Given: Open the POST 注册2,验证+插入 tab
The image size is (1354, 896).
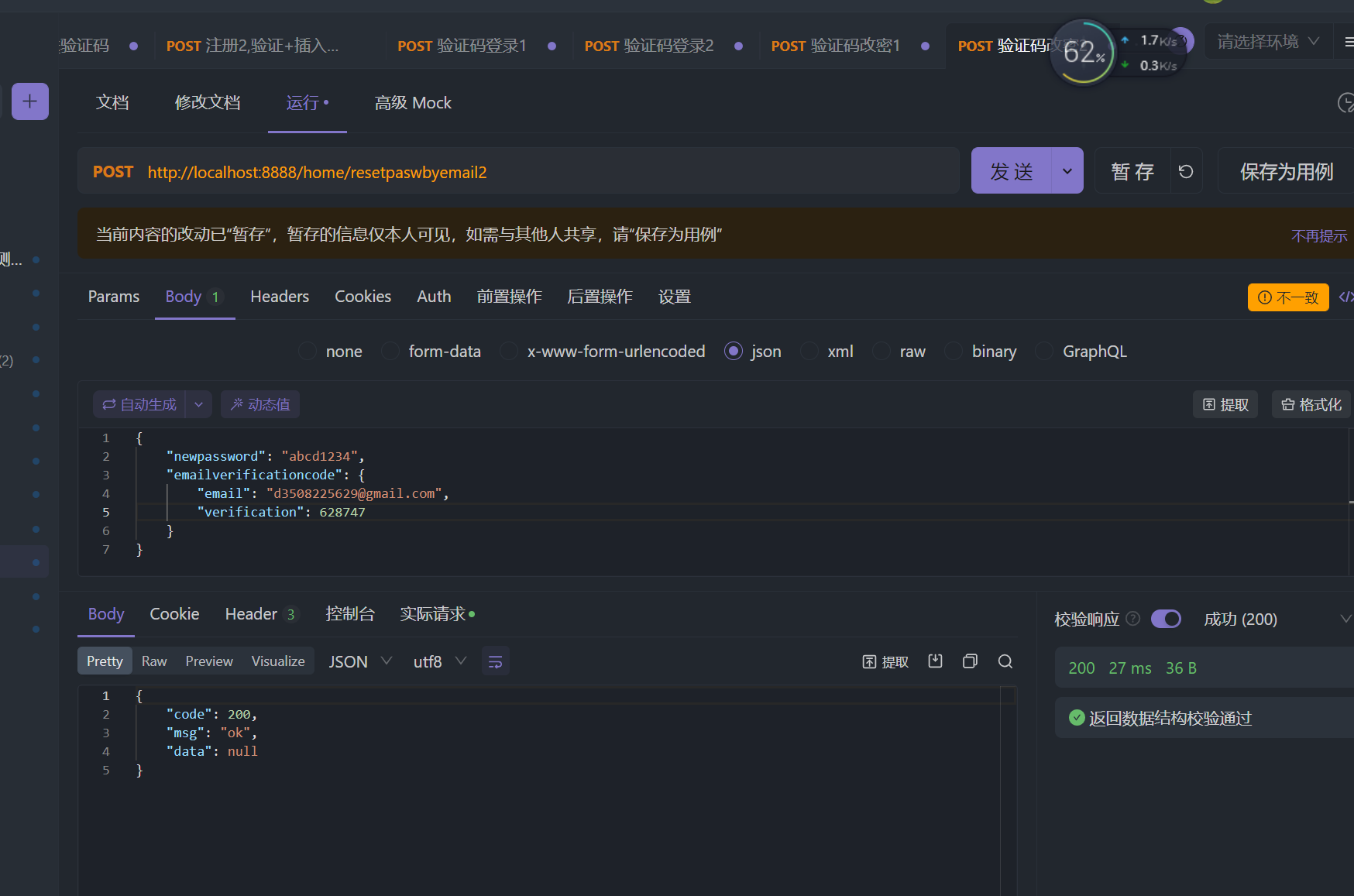Looking at the screenshot, I should click(253, 46).
